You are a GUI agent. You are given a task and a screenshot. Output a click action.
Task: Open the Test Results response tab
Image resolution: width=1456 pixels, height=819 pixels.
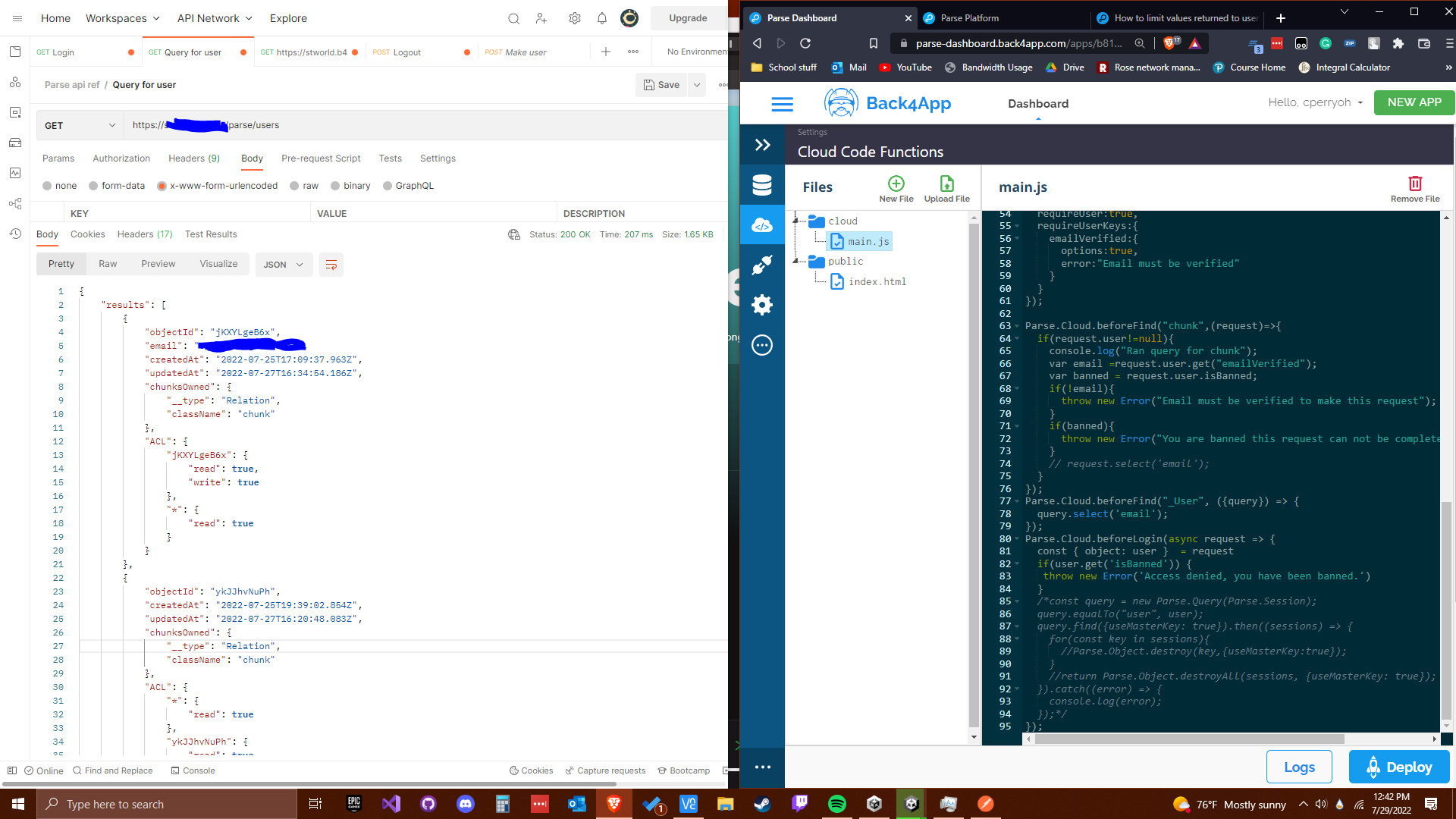click(210, 234)
